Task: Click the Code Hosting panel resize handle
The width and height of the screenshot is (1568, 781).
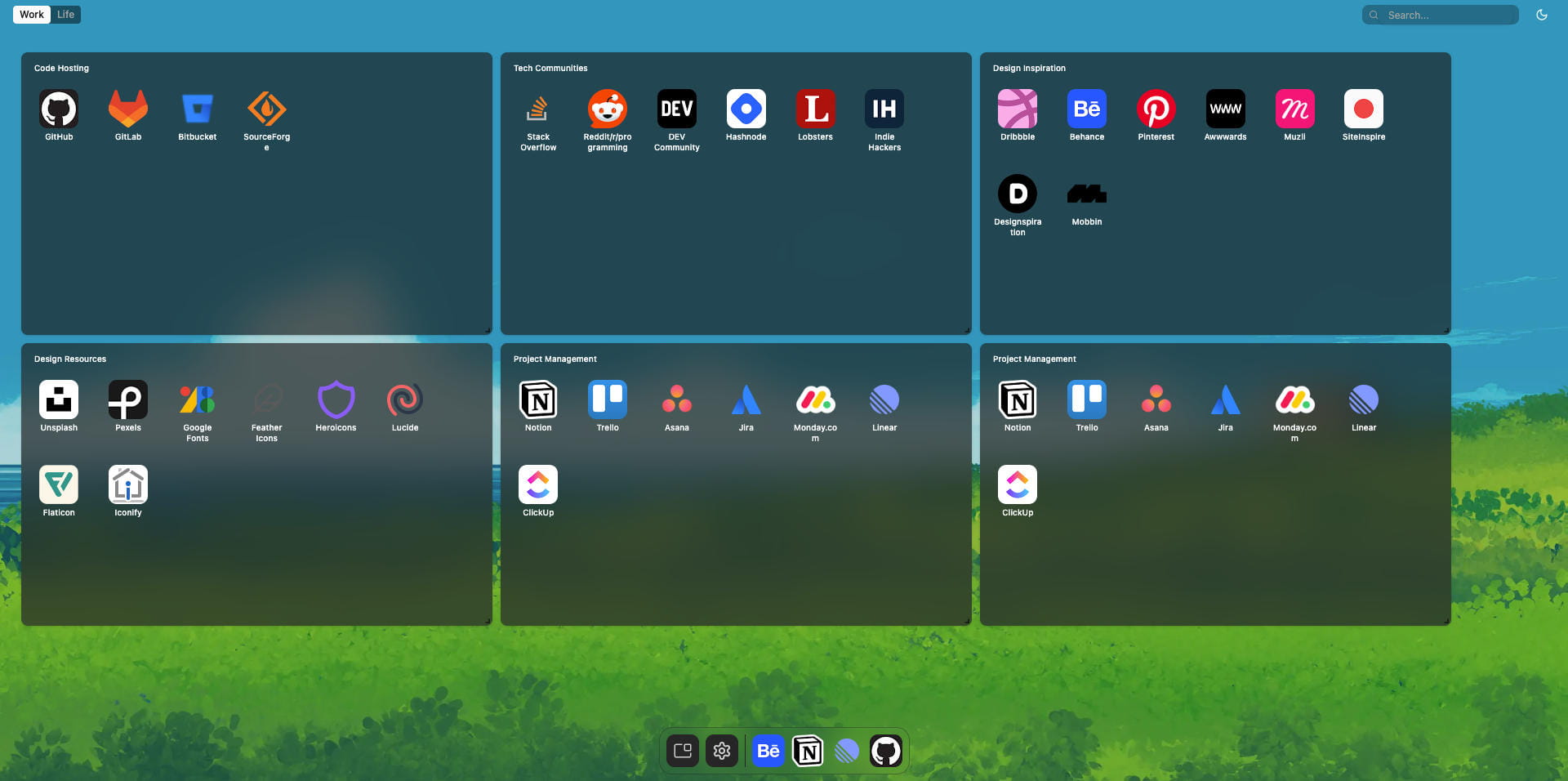Action: 488,331
